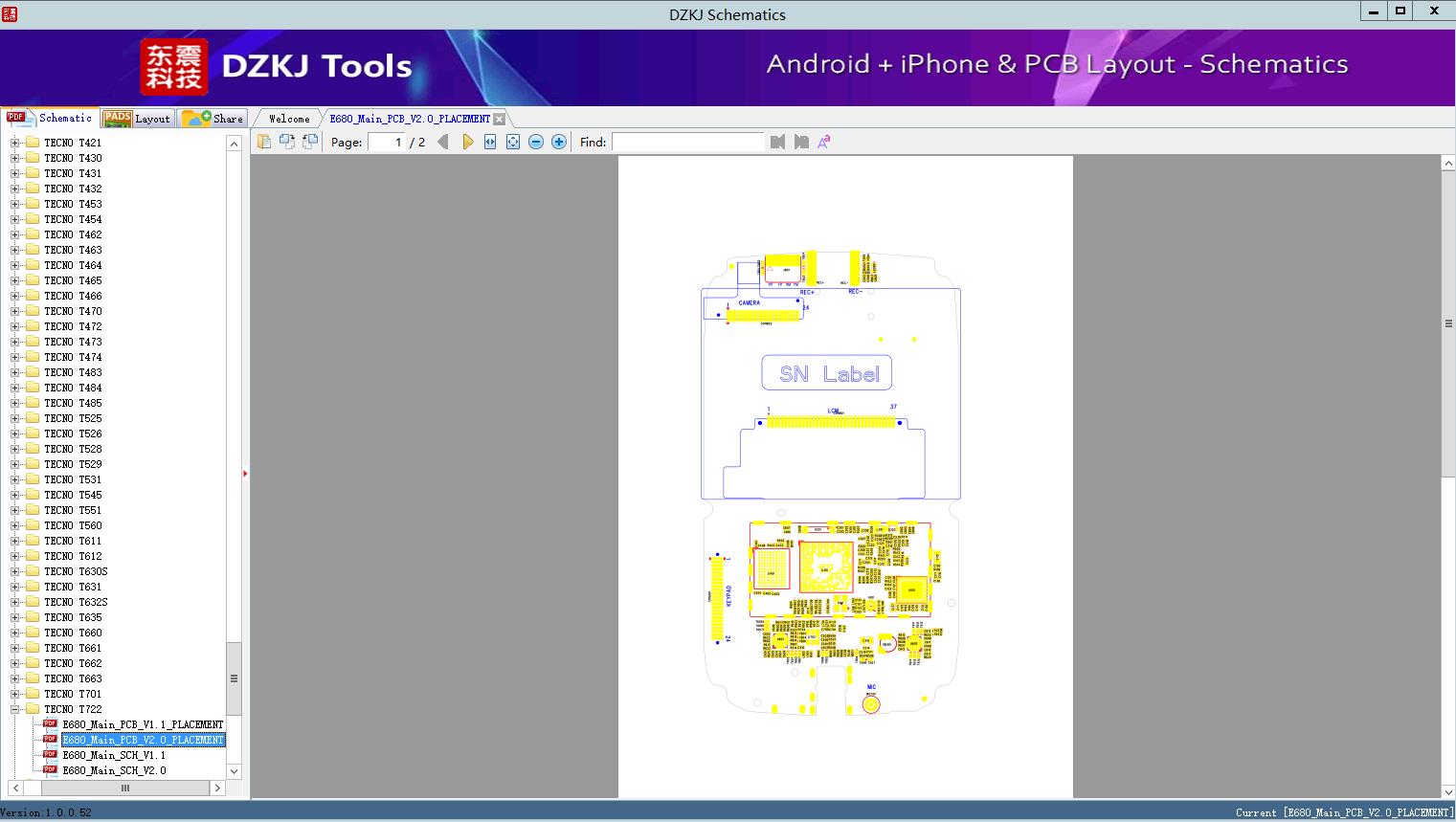Zoom out with the minus icon
The width and height of the screenshot is (1456, 822).
[536, 142]
